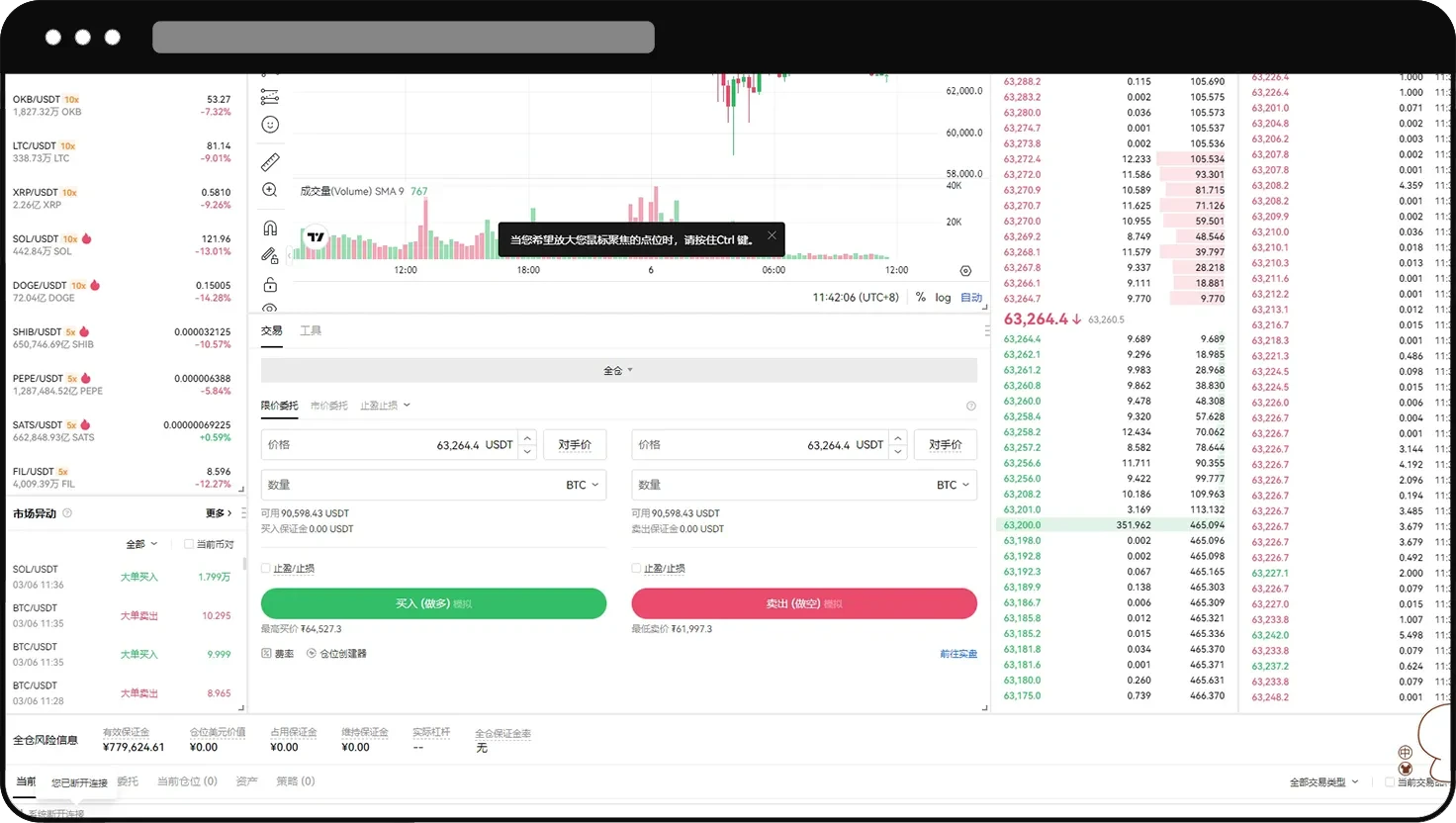The image size is (1456, 823).
Task: Close the Ctrl-key zoom hint tooltip
Action: tap(772, 235)
